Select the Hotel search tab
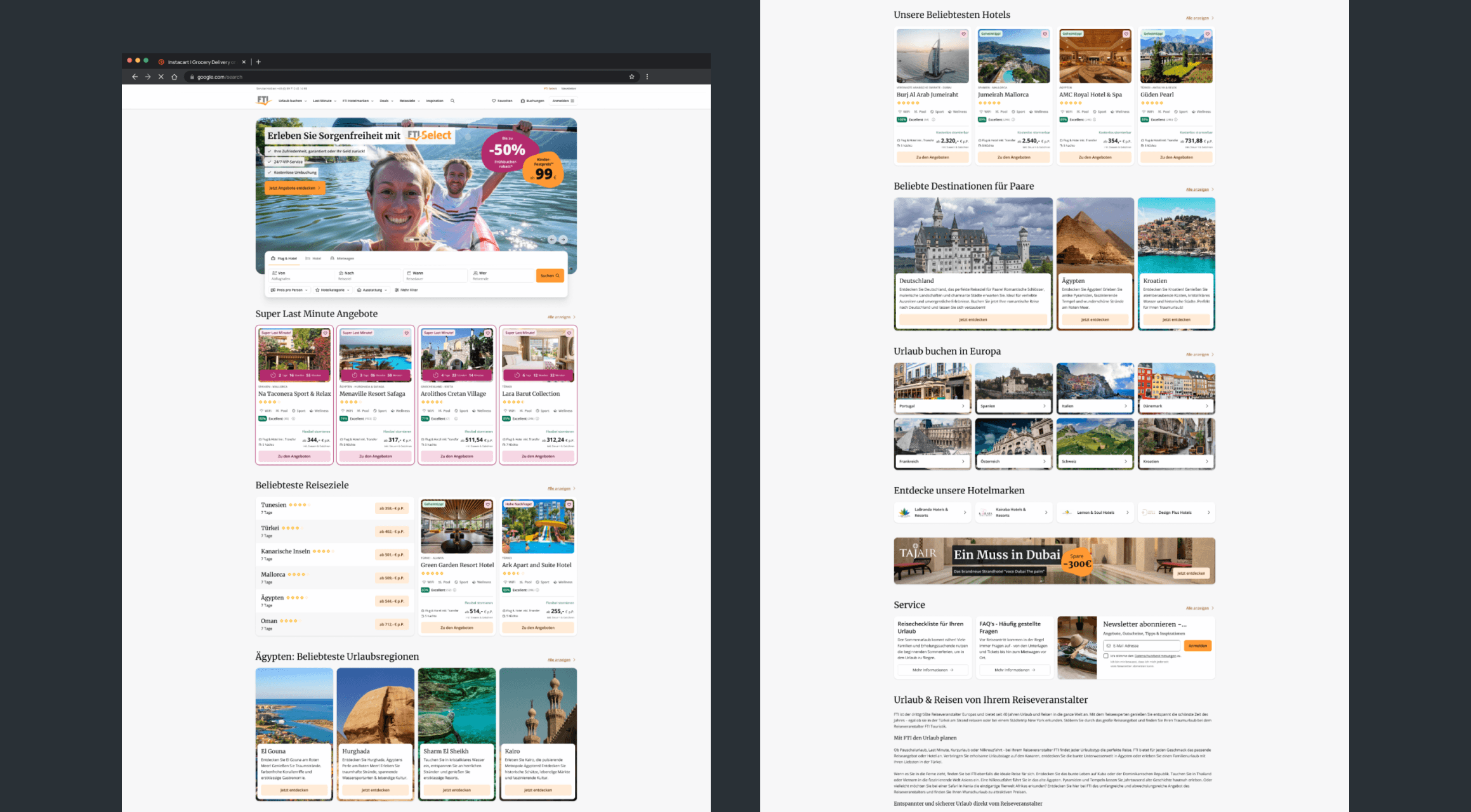 pos(313,258)
